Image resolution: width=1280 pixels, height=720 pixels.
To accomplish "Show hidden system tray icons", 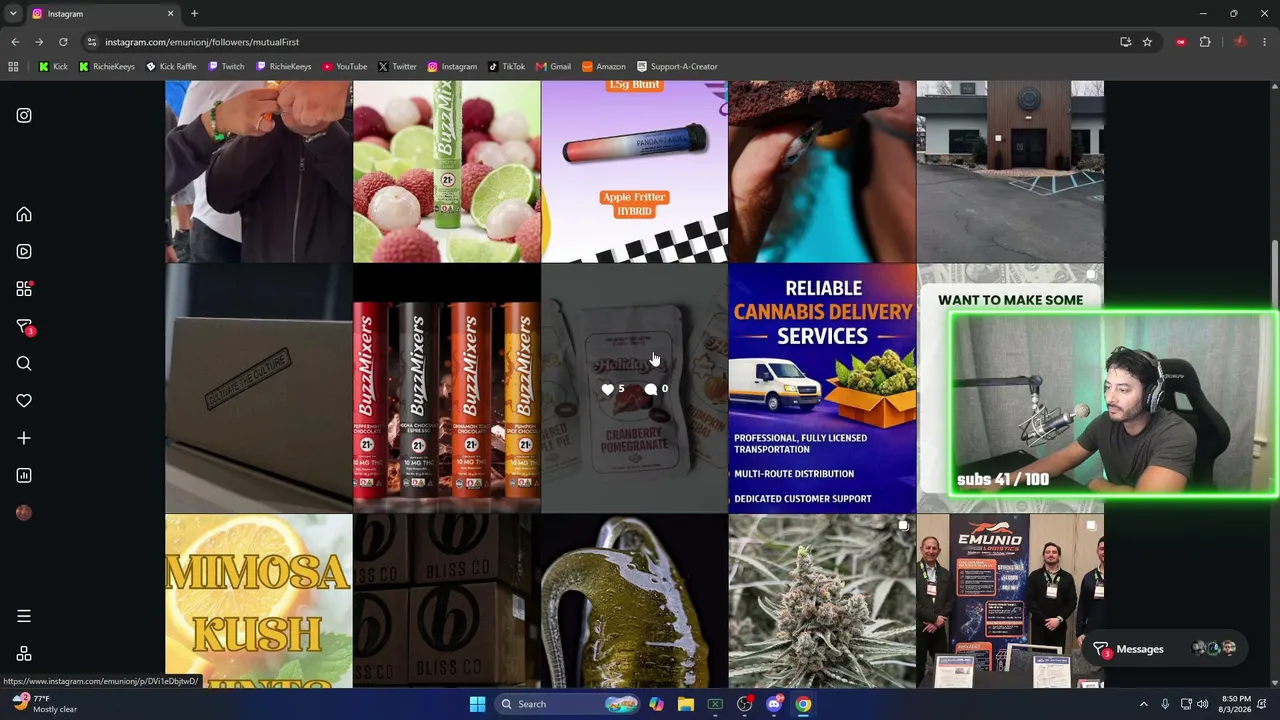I will tap(1144, 704).
